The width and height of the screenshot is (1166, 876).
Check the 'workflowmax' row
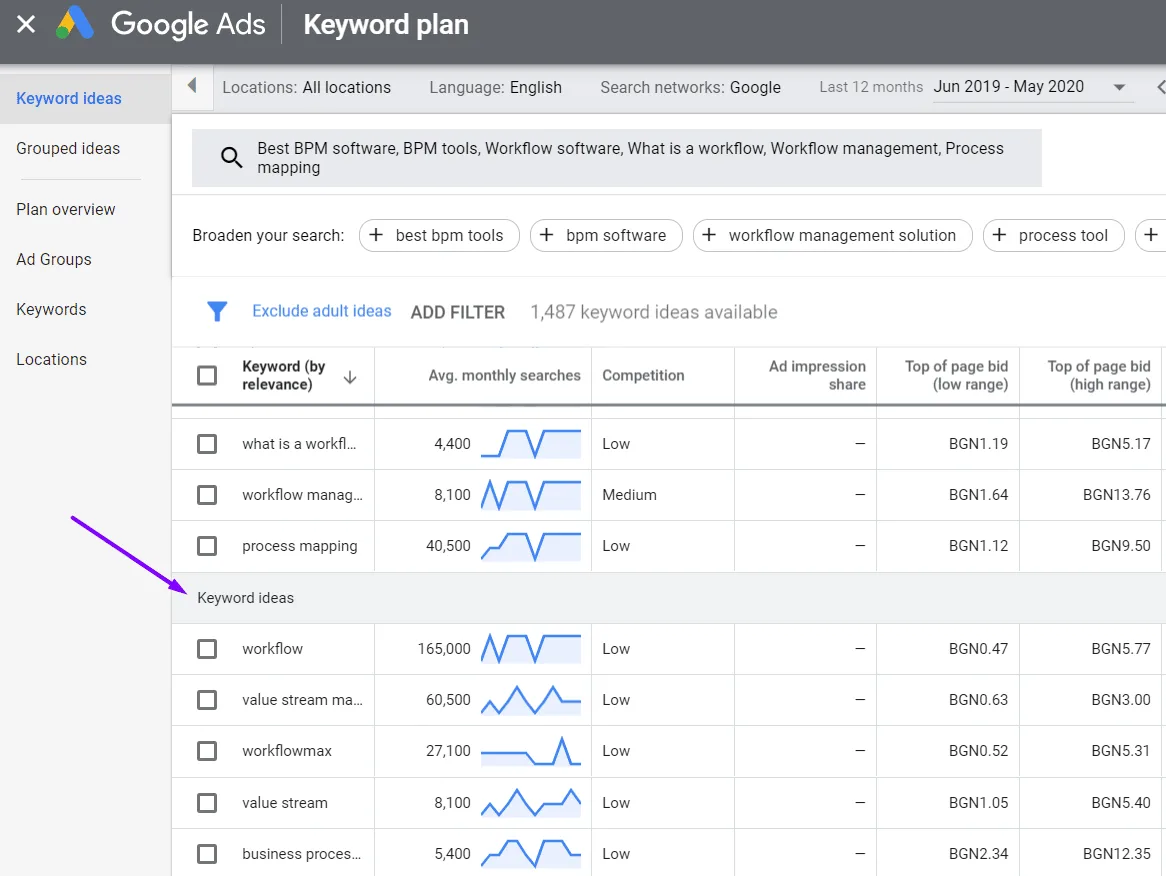(x=207, y=751)
